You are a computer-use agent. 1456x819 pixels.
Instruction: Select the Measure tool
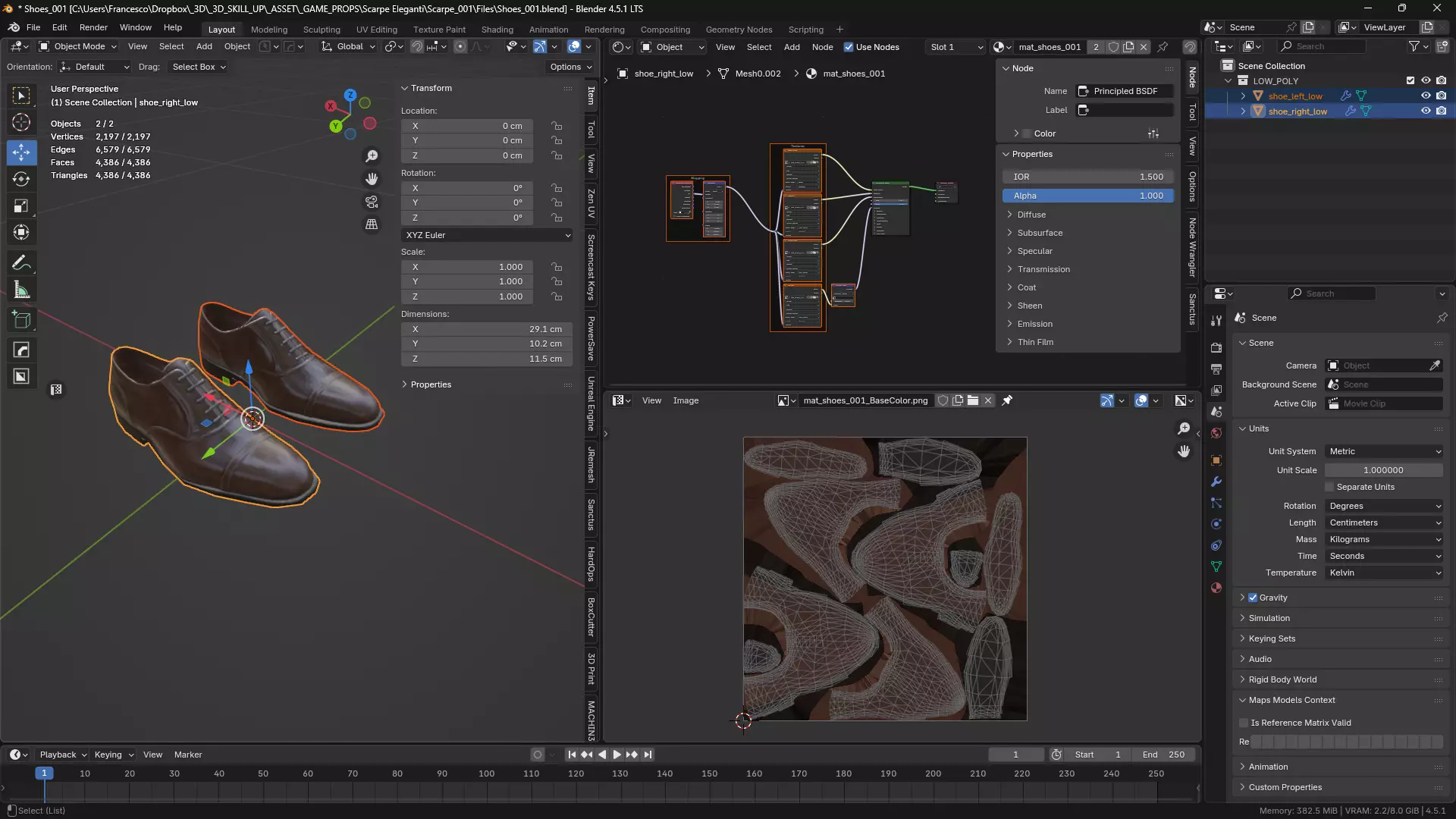[x=21, y=290]
